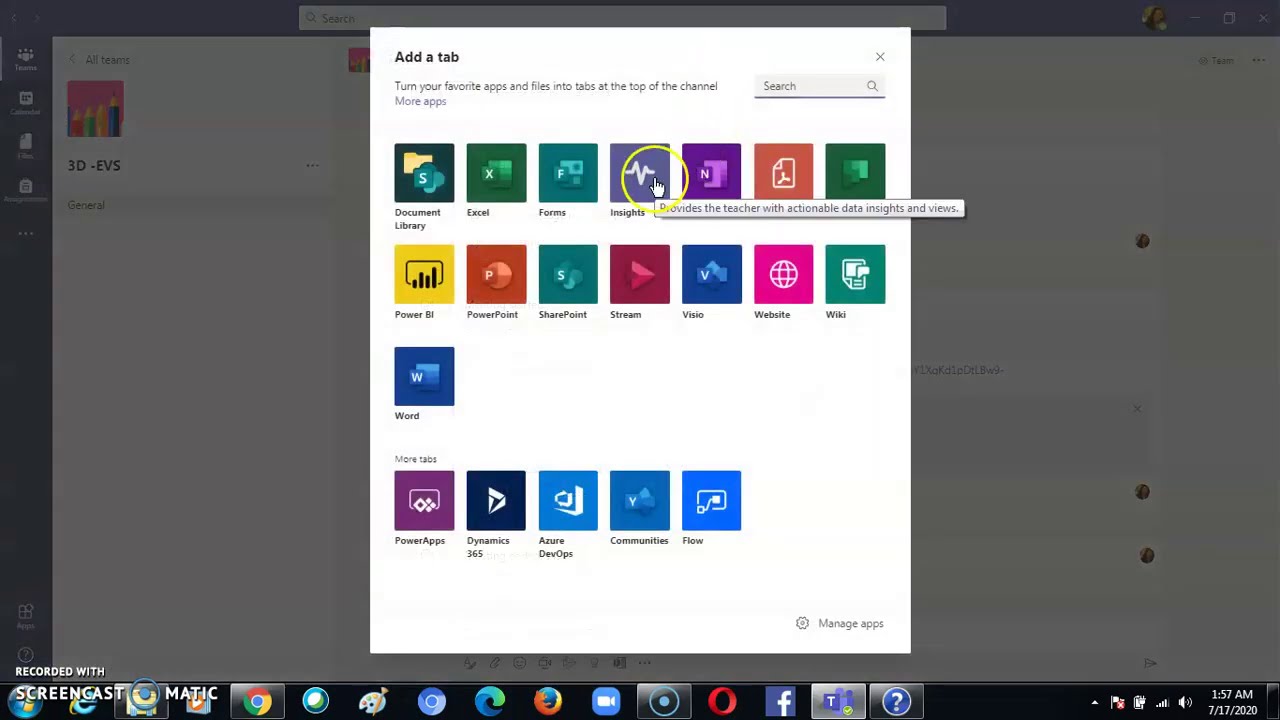The image size is (1280, 720).
Task: Open the OneNote app tile
Action: point(712,173)
